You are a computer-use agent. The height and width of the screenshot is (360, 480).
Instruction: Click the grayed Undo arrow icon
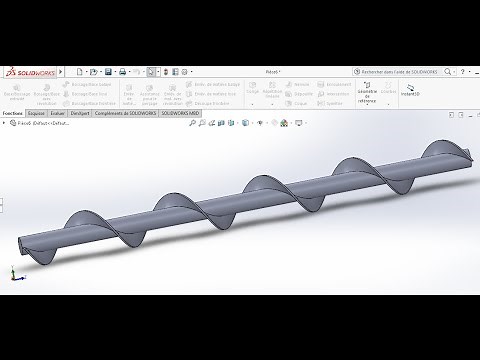pyautogui.click(x=136, y=72)
